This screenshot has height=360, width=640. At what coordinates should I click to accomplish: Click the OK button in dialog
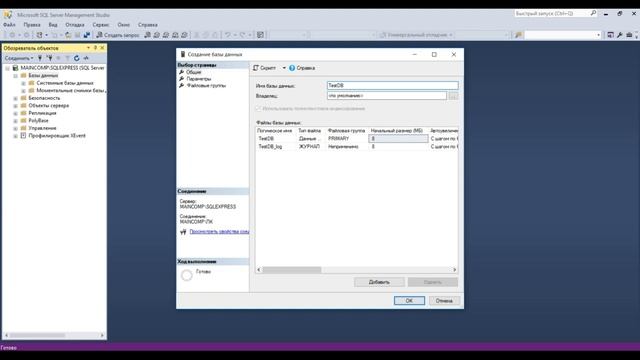click(x=409, y=300)
